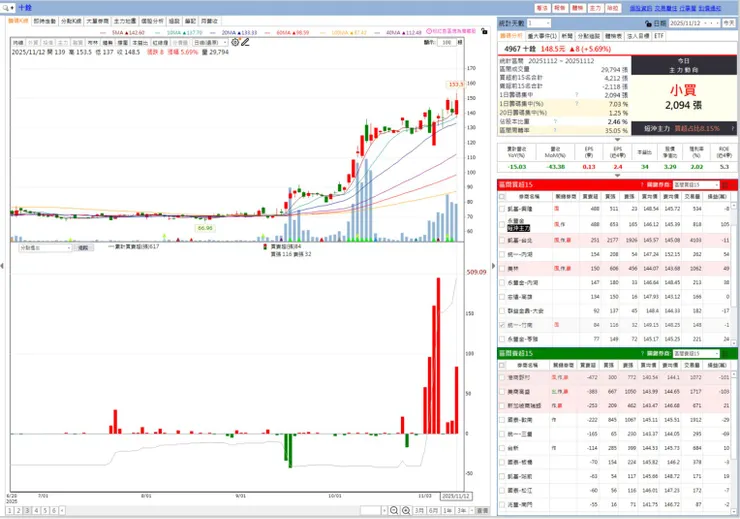Select the pencil drawing tool icon

click(245, 42)
